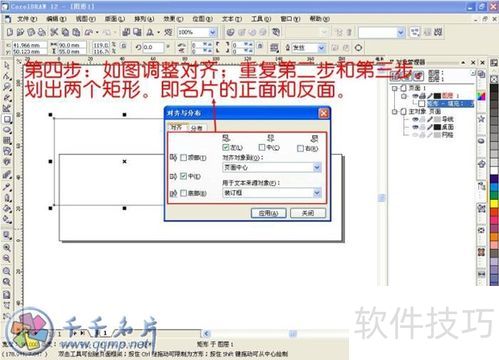This screenshot has height=360, width=499.
Task: Select the Basic Shapes tool in toolbox
Action: point(7,151)
